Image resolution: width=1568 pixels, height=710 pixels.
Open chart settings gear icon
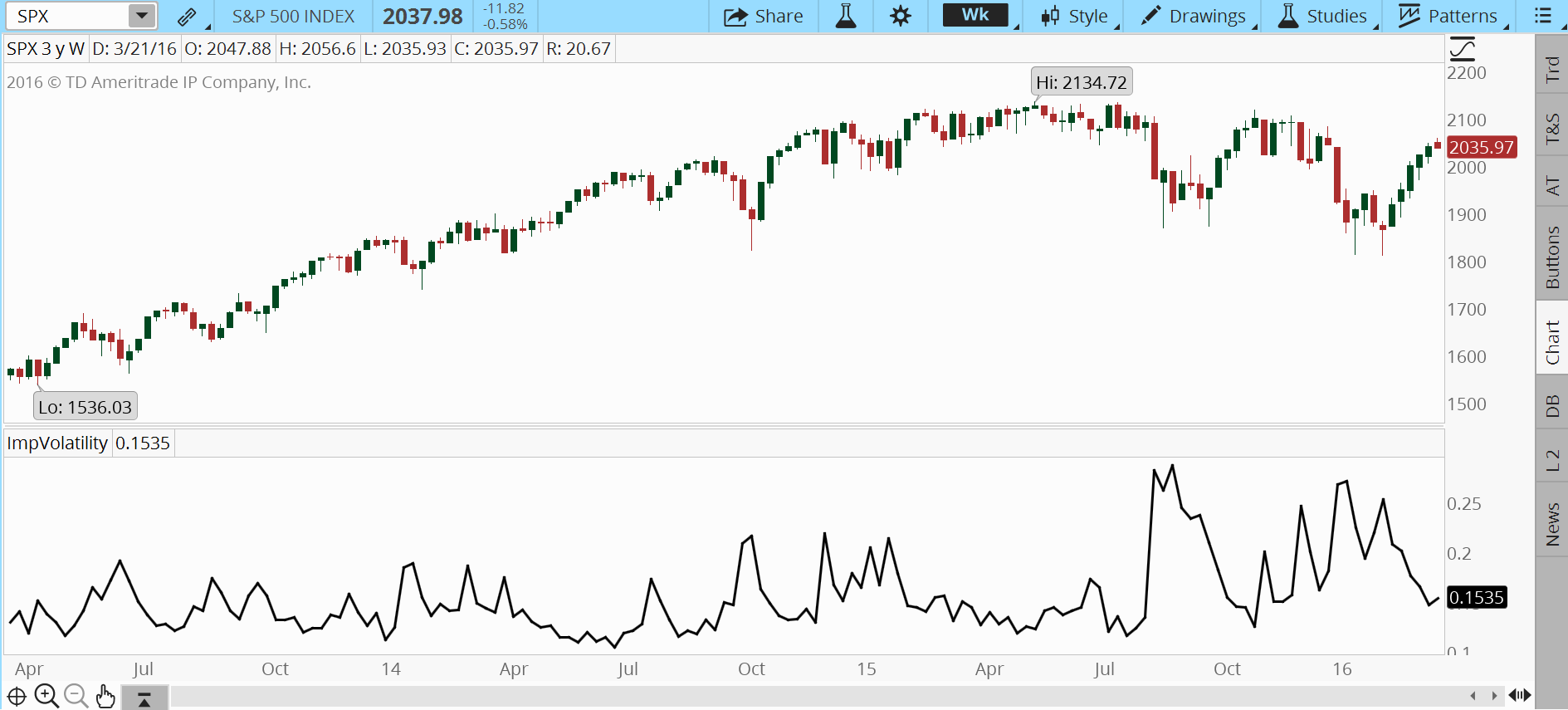point(901,16)
